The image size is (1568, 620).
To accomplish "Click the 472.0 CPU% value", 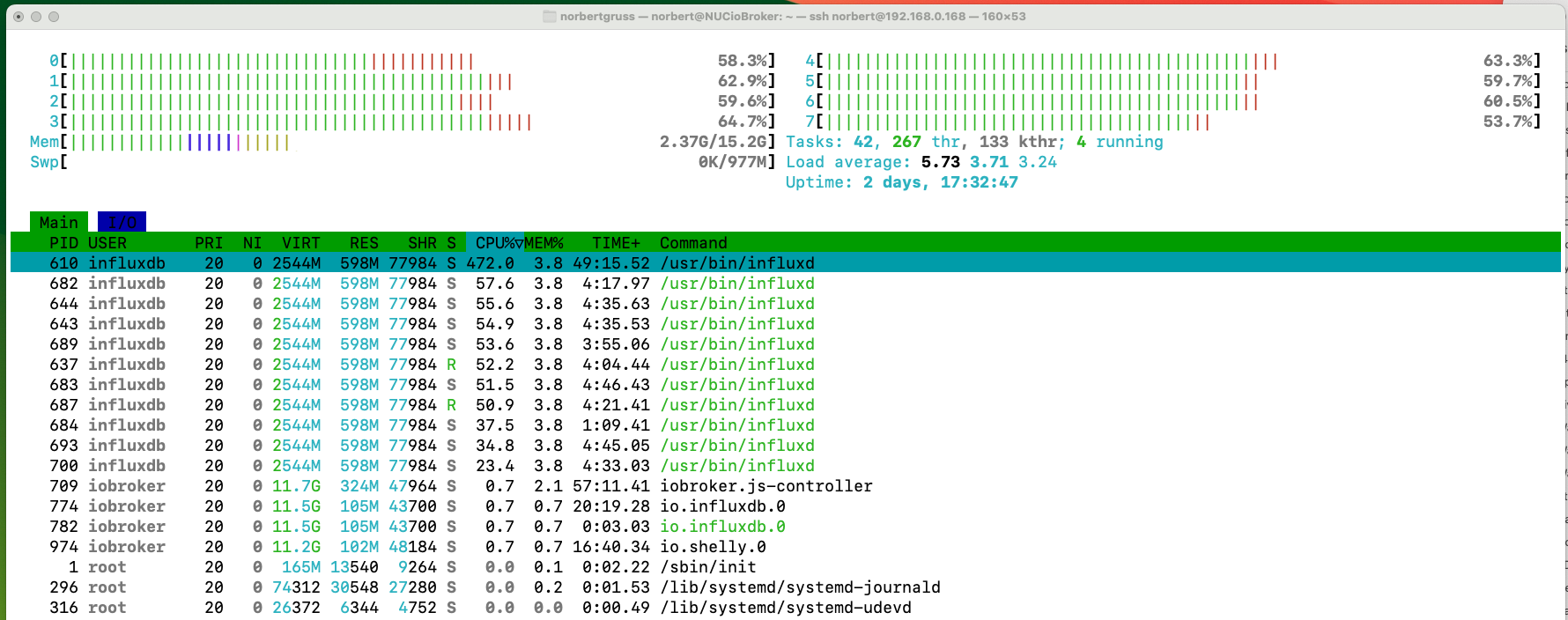I will click(490, 263).
